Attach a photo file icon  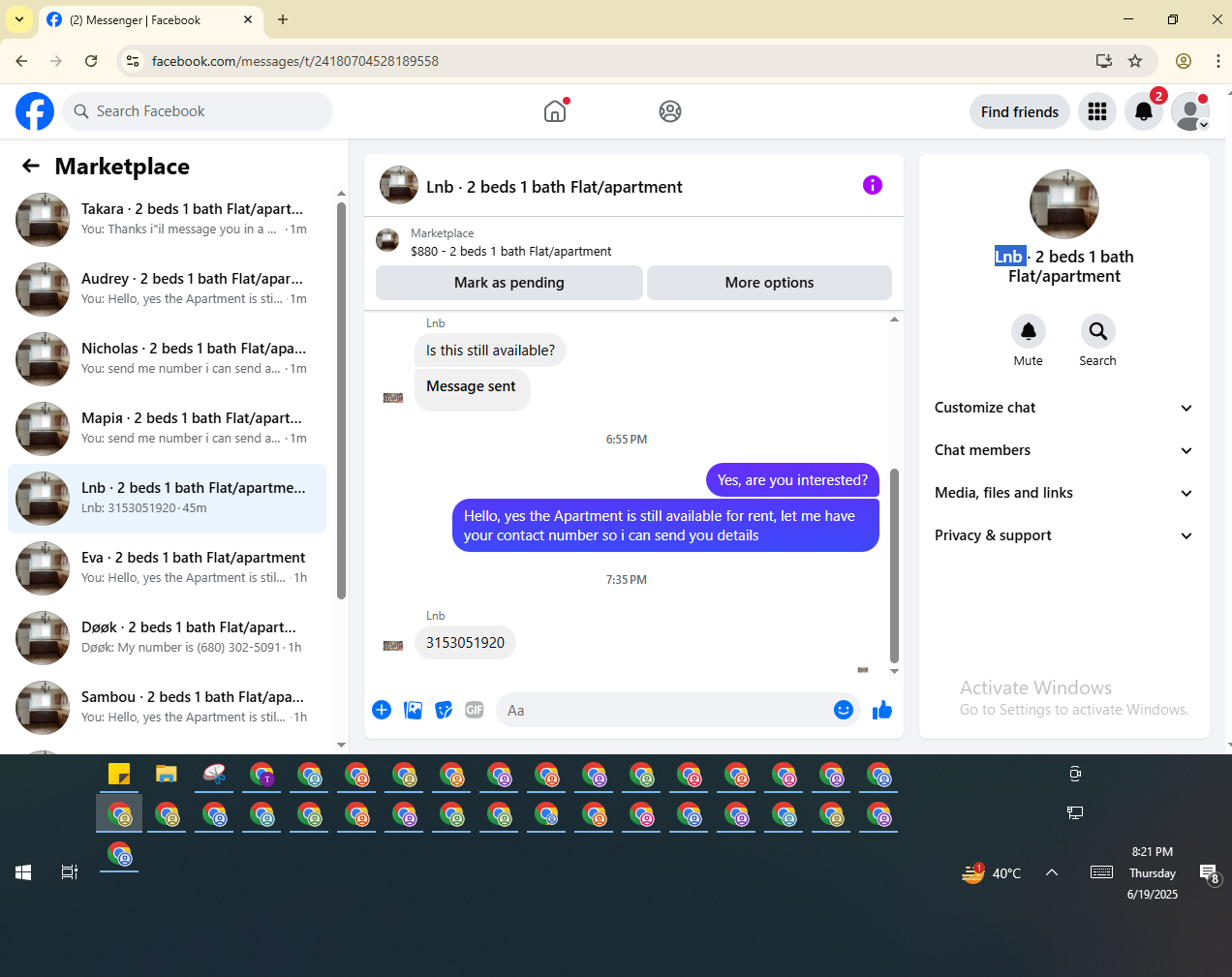[x=413, y=710]
